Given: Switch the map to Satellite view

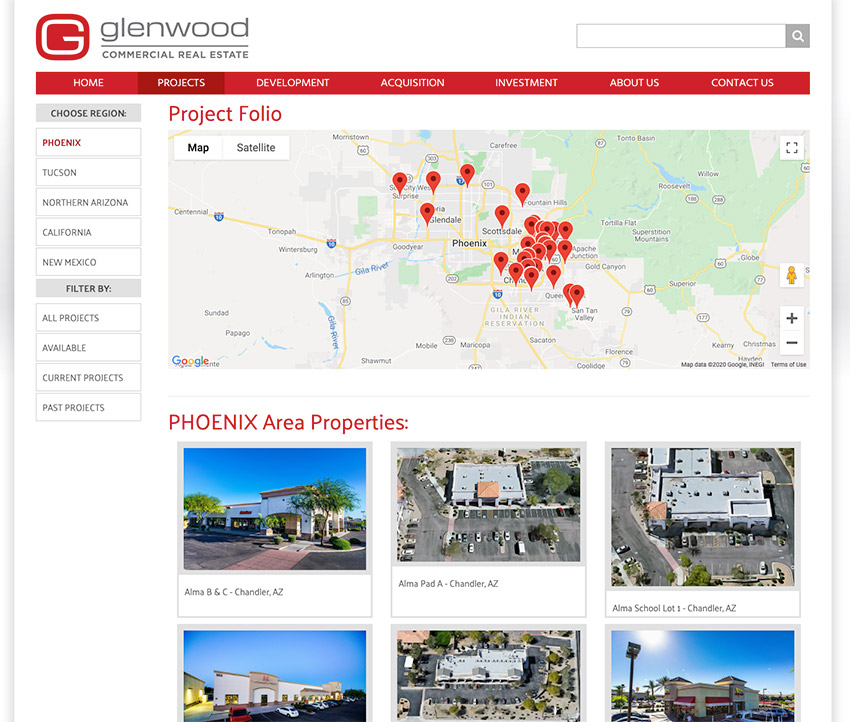Looking at the screenshot, I should pos(255,147).
